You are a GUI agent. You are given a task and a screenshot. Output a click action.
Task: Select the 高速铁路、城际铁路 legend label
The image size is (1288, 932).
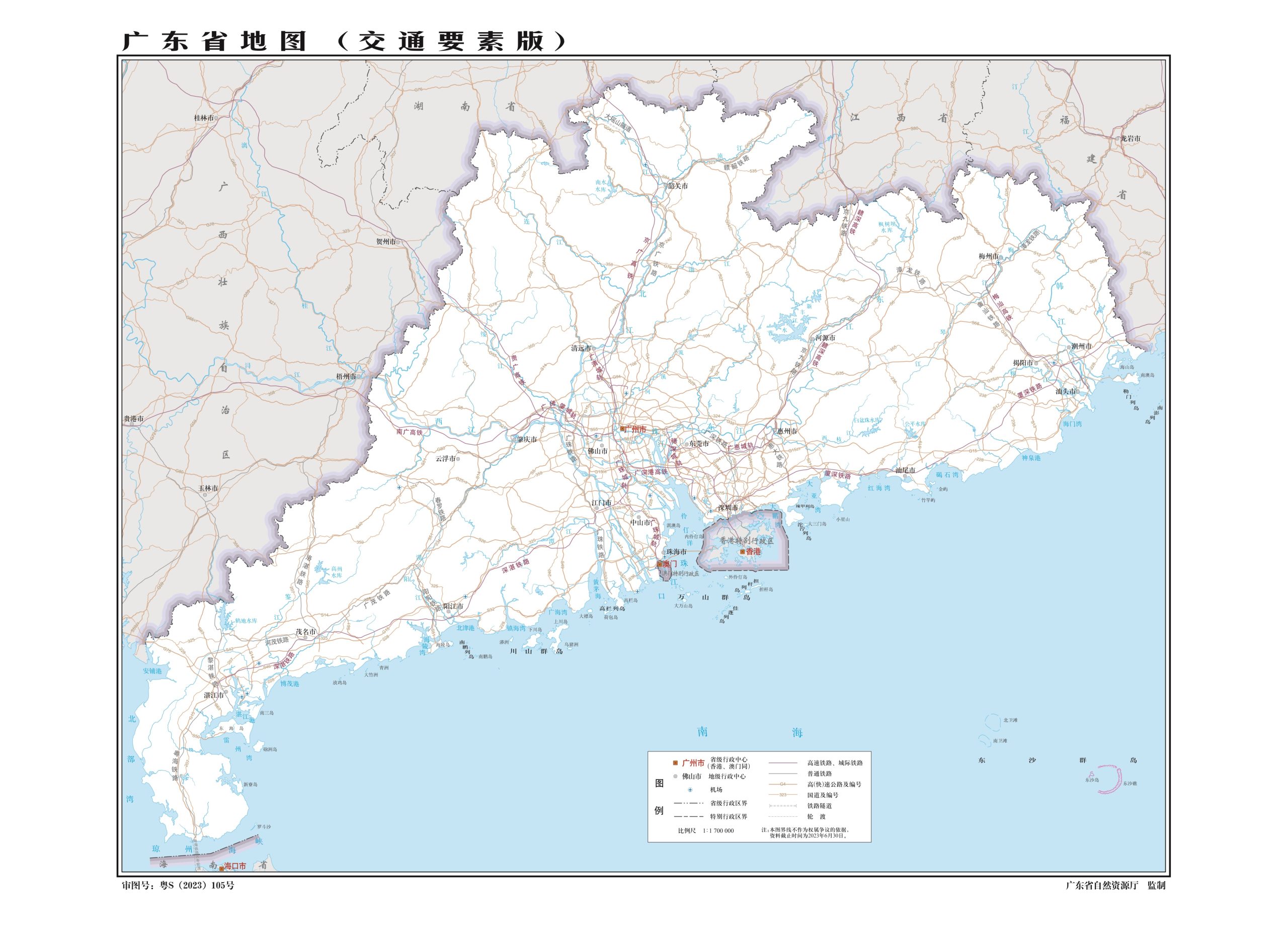point(835,763)
